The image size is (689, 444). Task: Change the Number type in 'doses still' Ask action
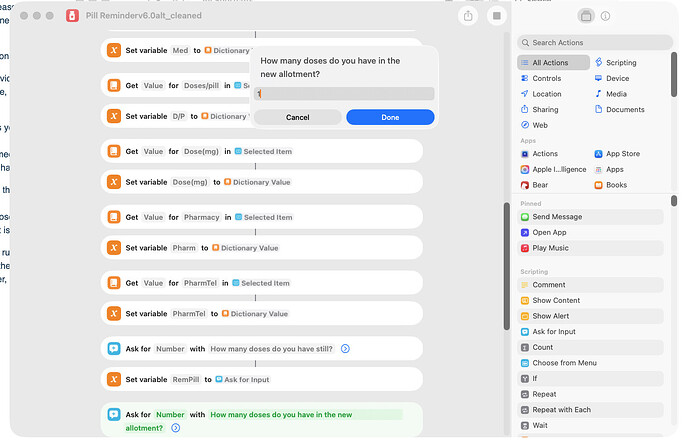tap(170, 348)
